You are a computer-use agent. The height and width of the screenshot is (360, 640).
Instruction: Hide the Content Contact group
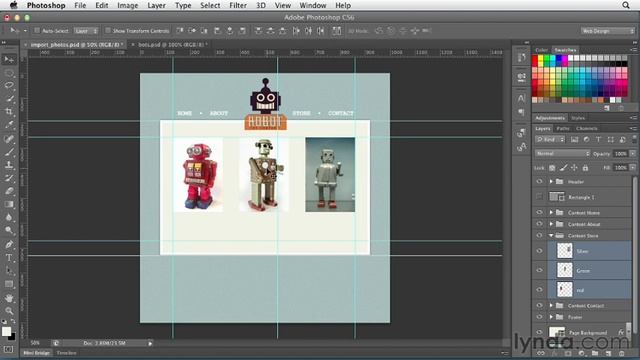[x=540, y=305]
